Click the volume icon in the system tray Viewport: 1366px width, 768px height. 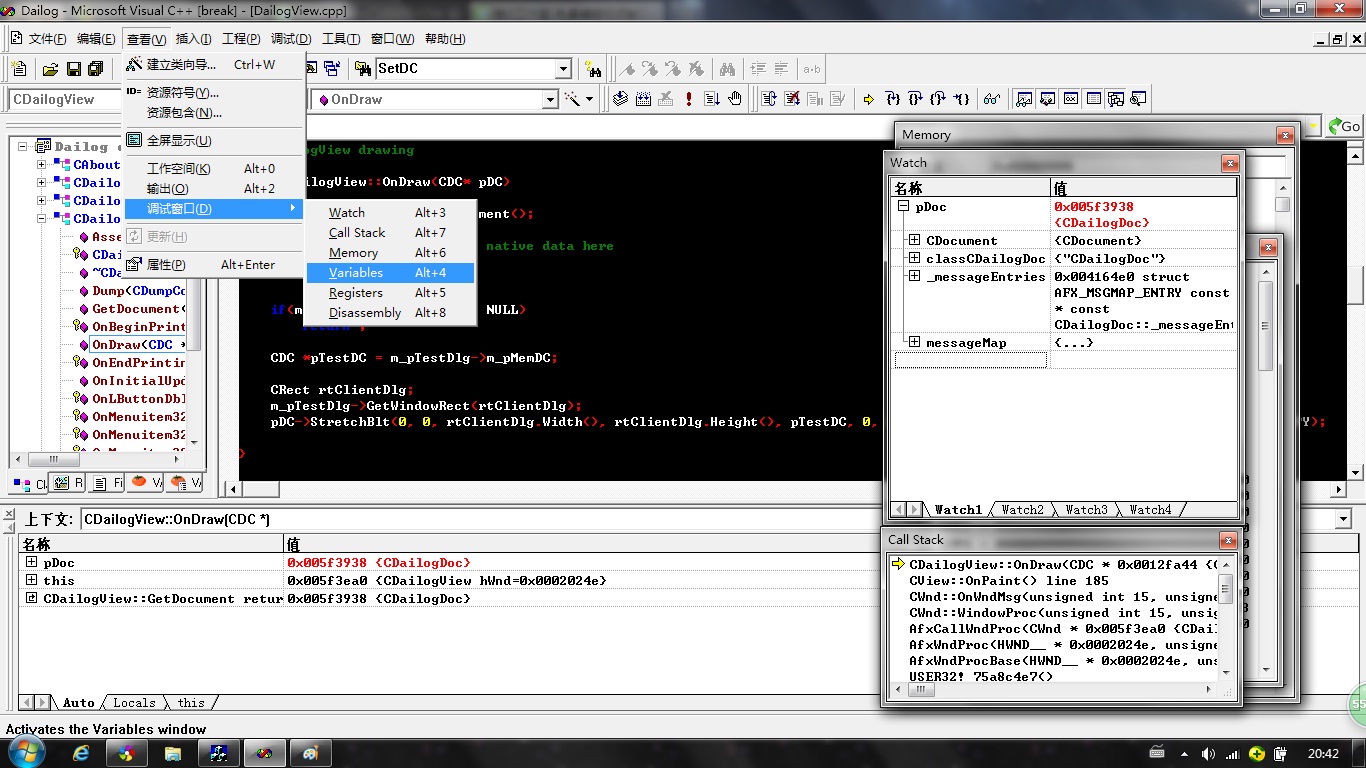1209,754
